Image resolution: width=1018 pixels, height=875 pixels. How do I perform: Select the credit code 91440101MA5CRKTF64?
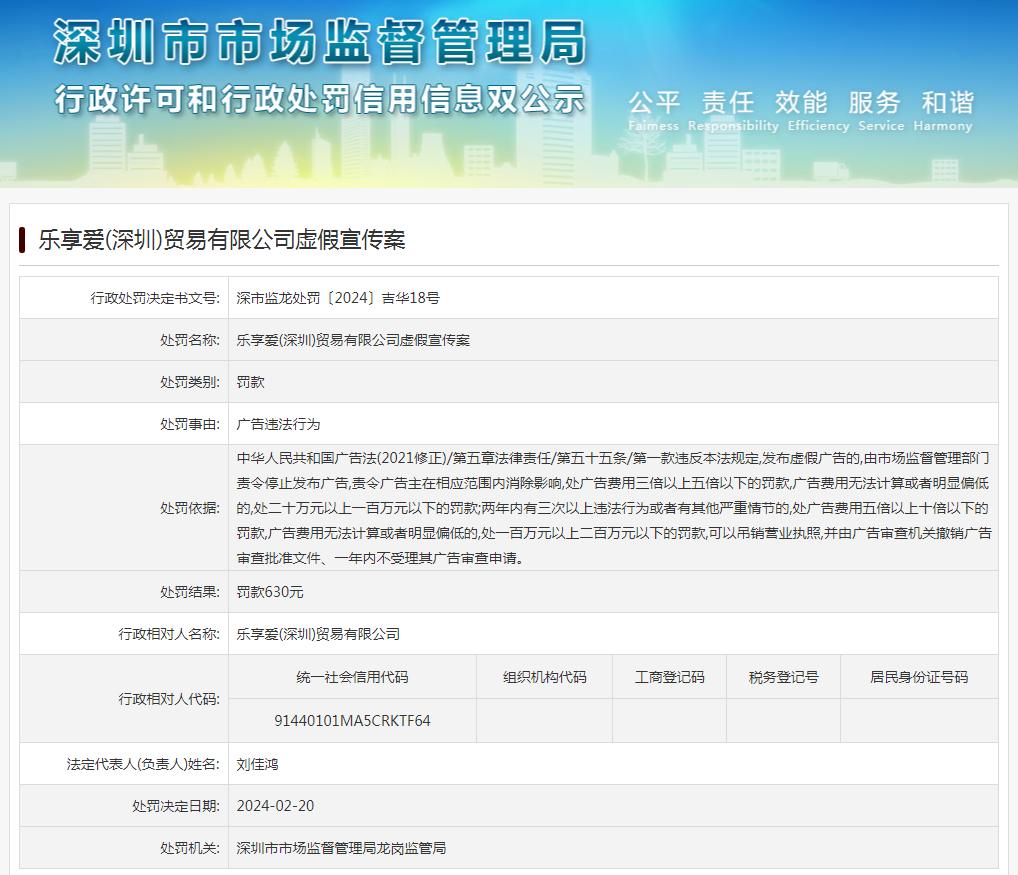(x=352, y=720)
